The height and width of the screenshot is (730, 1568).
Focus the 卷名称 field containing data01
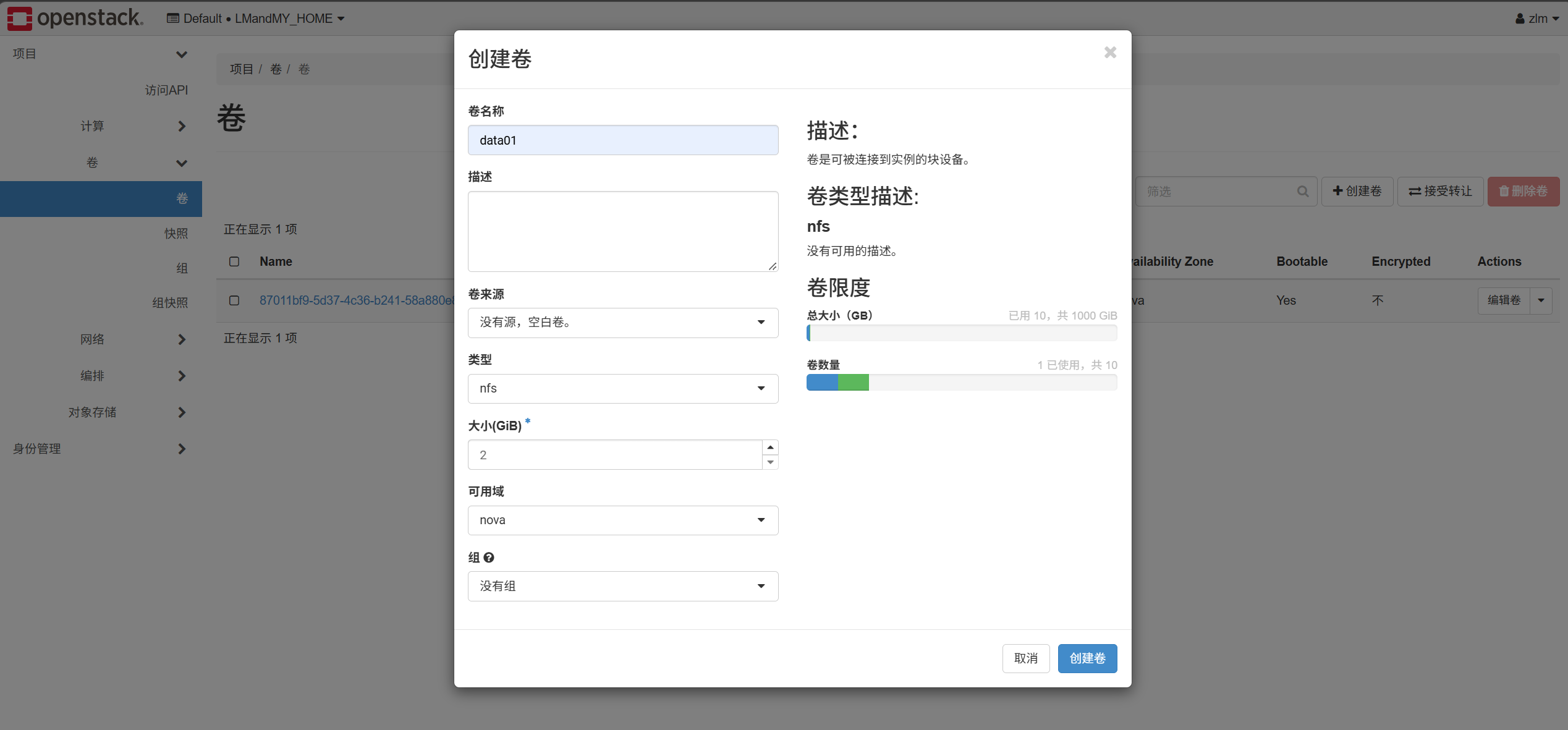pos(623,140)
